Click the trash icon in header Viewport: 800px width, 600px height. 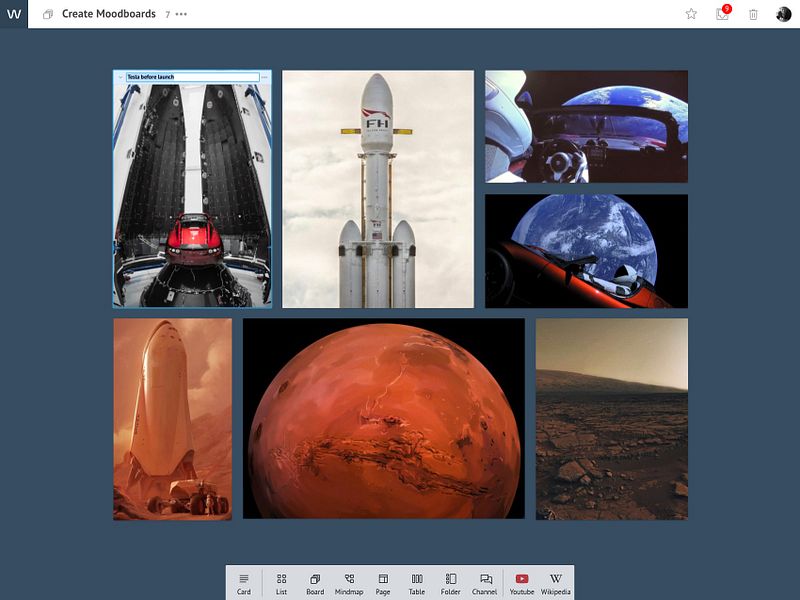click(753, 14)
